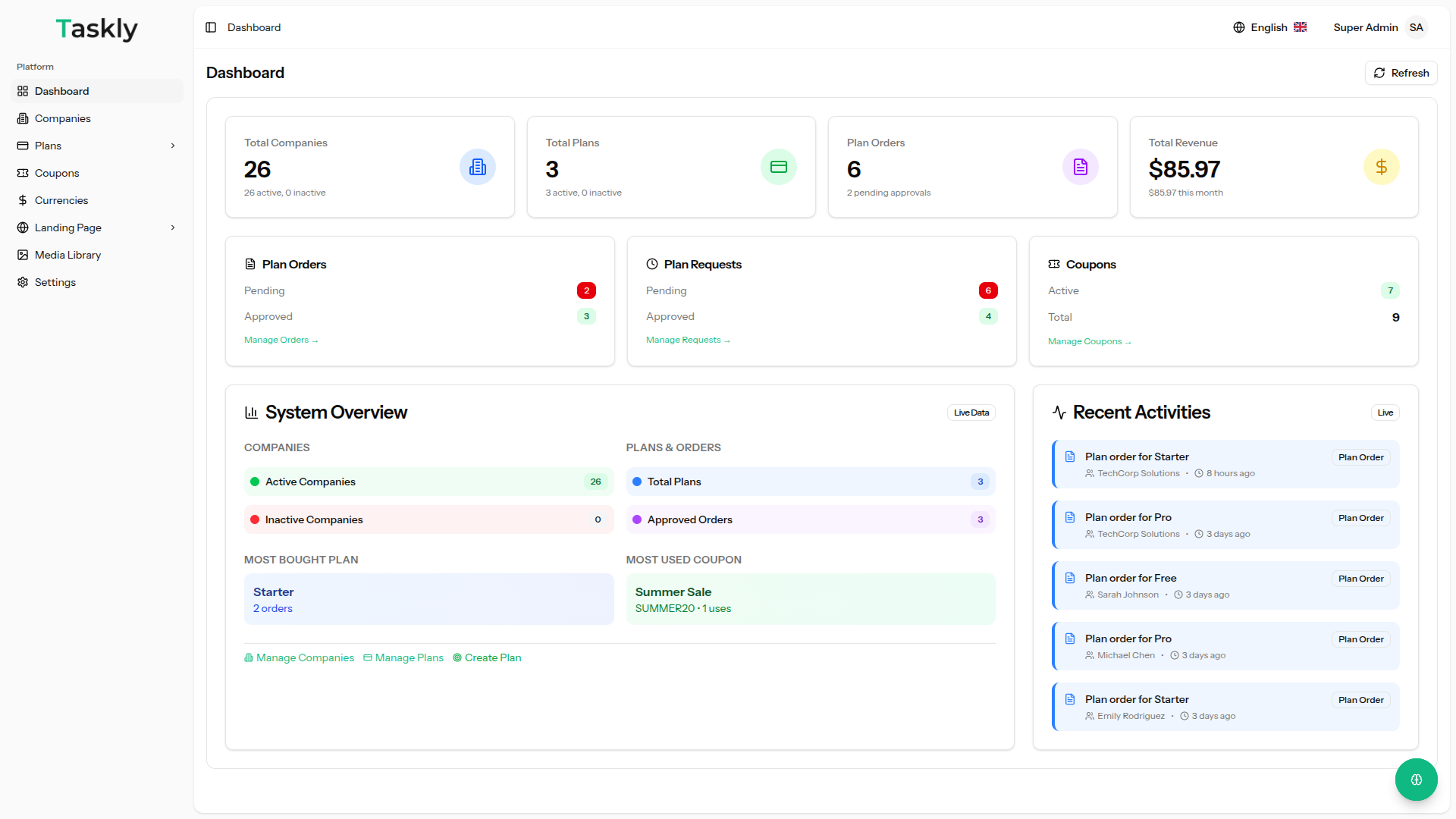Image resolution: width=1456 pixels, height=819 pixels.
Task: Go to Media Library in sidebar
Action: [x=67, y=255]
